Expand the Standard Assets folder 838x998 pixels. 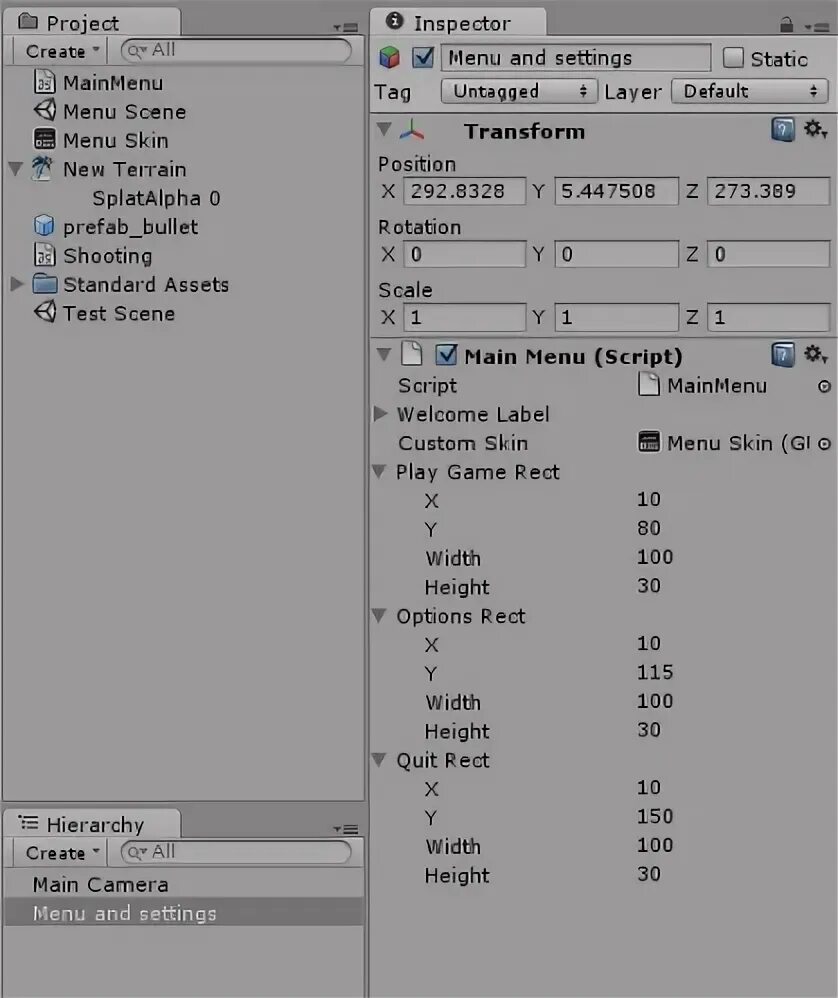pos(17,284)
